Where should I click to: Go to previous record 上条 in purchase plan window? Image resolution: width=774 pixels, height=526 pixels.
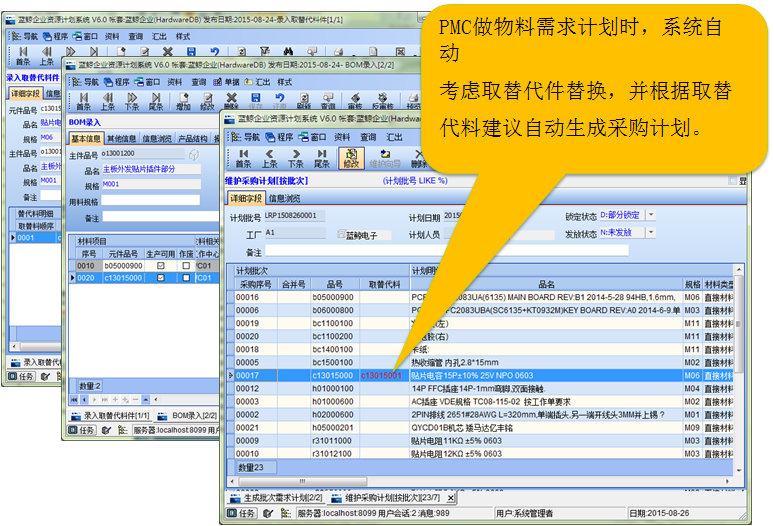270,158
